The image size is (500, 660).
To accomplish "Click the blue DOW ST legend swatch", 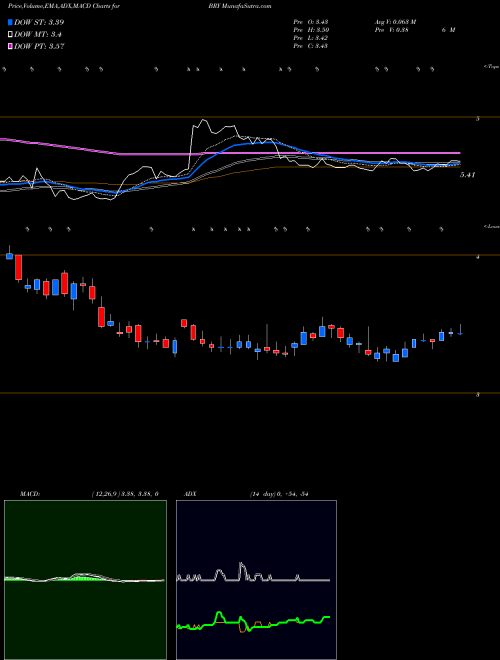I will pyautogui.click(x=10, y=22).
